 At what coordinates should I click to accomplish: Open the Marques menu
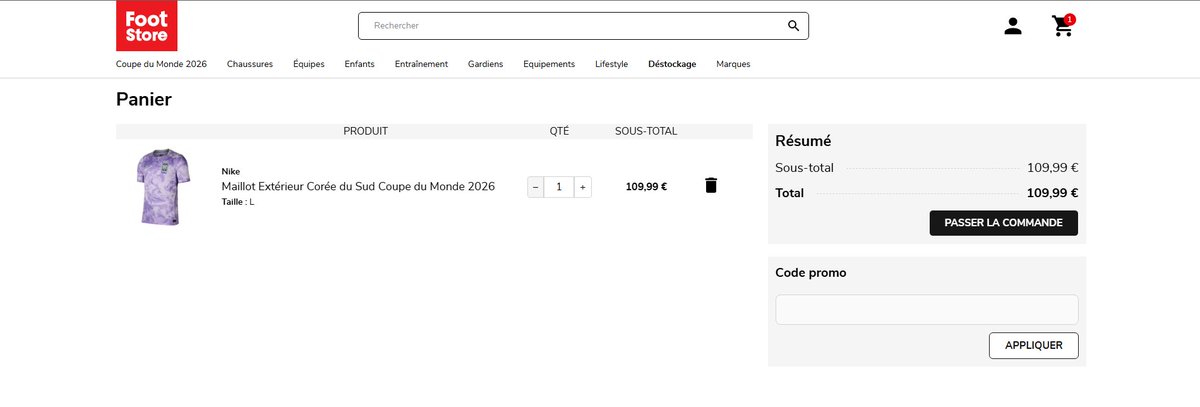(x=733, y=64)
